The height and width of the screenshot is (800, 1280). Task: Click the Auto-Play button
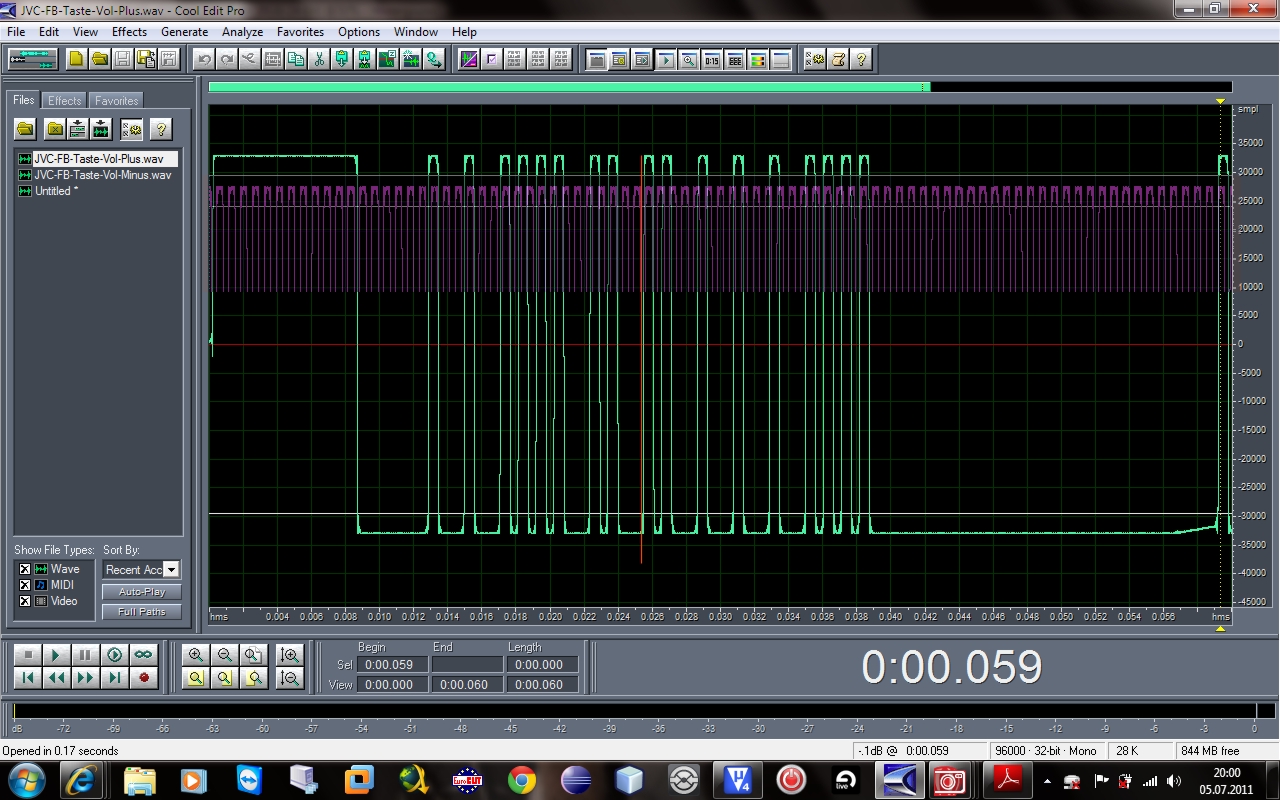(142, 592)
